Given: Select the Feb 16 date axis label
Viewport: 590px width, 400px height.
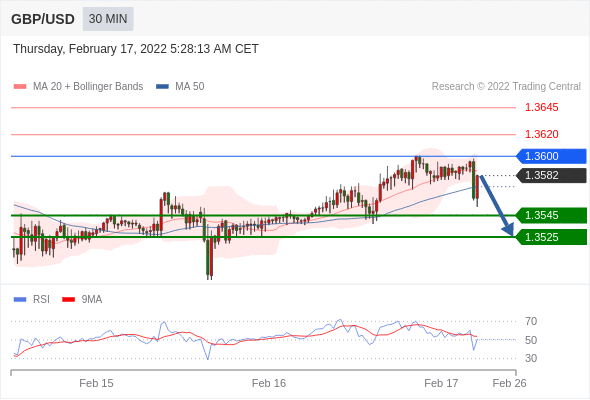Looking at the screenshot, I should [x=269, y=383].
